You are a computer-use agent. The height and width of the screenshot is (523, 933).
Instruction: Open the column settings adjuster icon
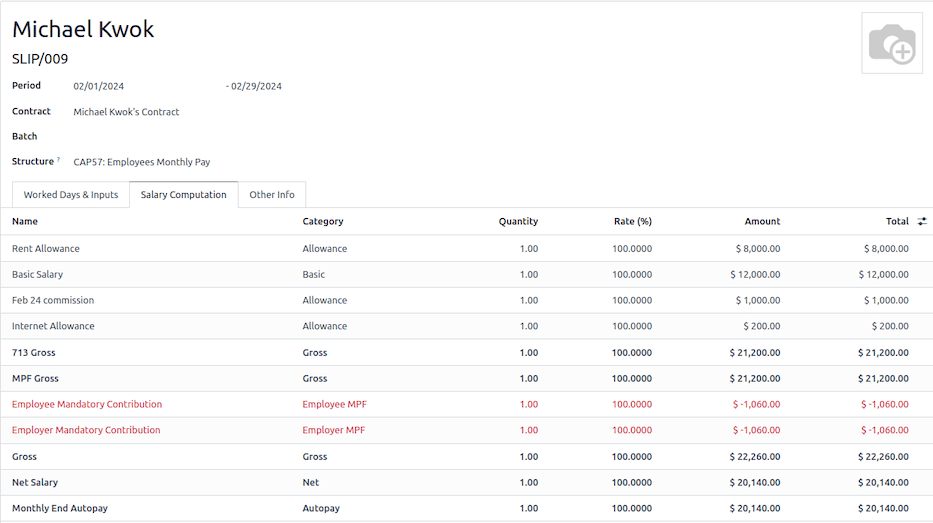(922, 221)
